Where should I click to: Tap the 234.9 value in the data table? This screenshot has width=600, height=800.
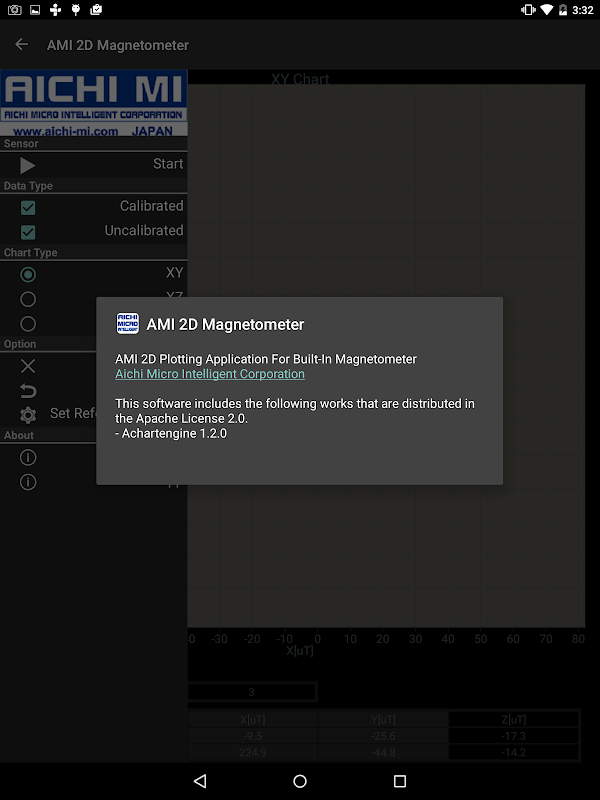(x=253, y=752)
